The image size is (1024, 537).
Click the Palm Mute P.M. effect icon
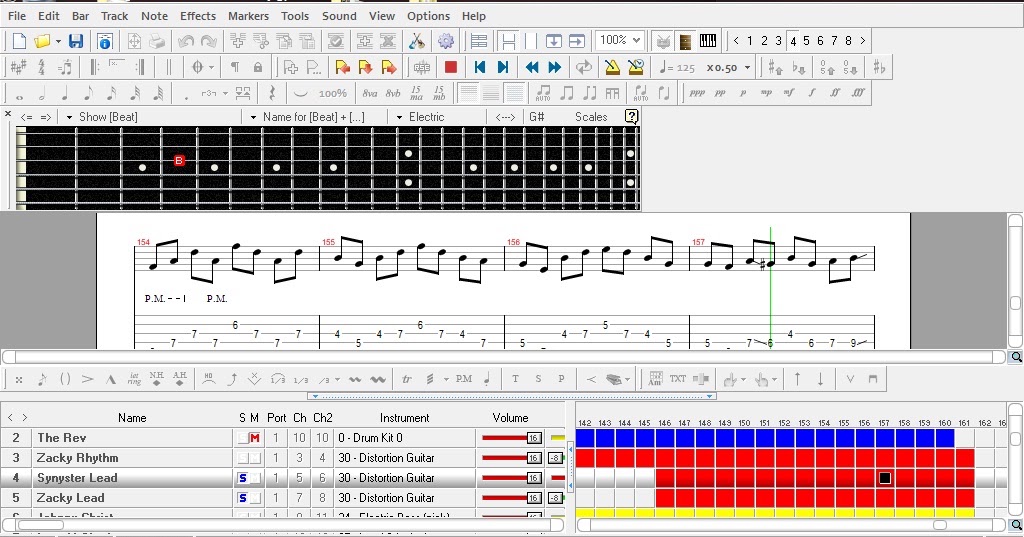464,379
